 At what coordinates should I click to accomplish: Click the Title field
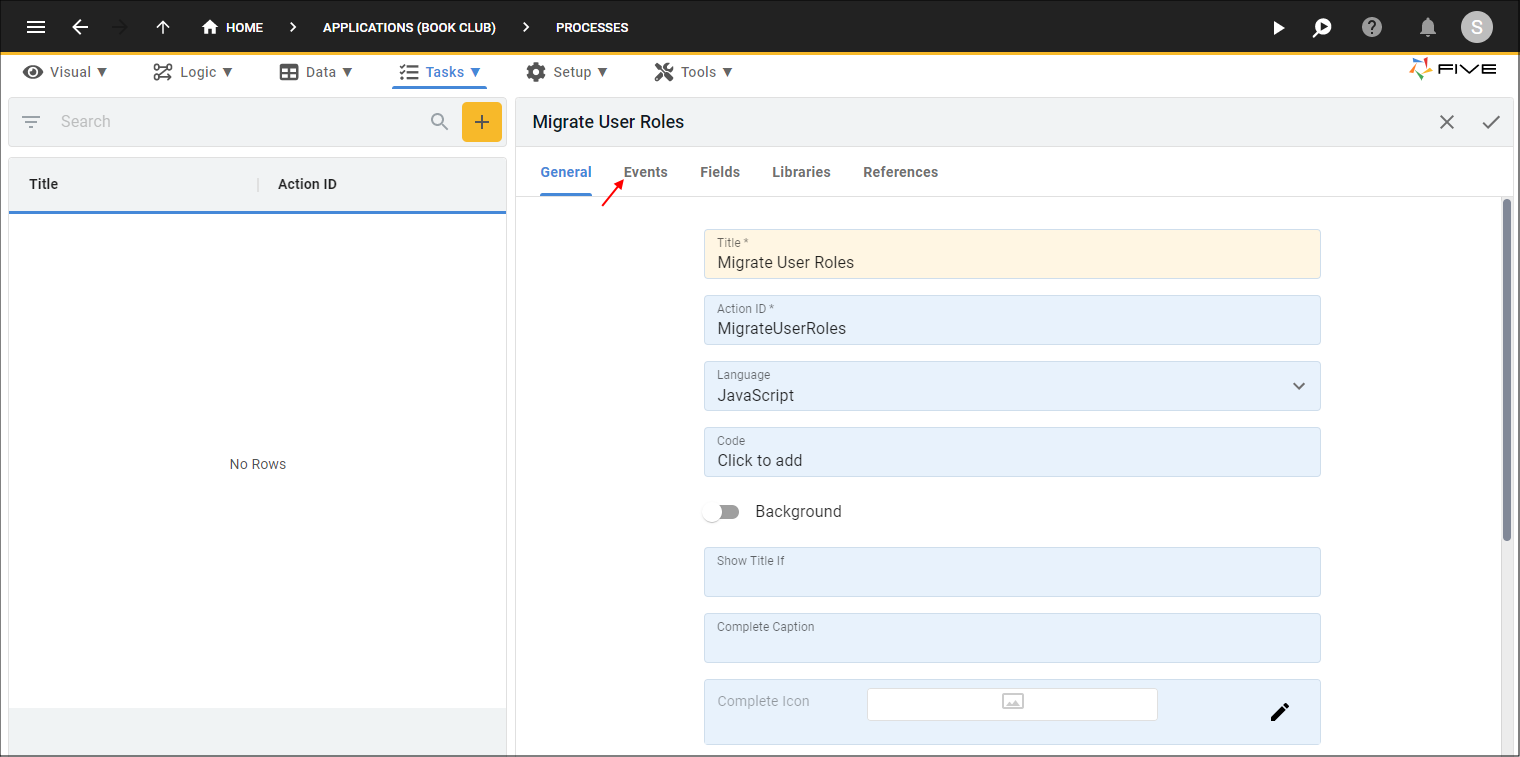1012,254
